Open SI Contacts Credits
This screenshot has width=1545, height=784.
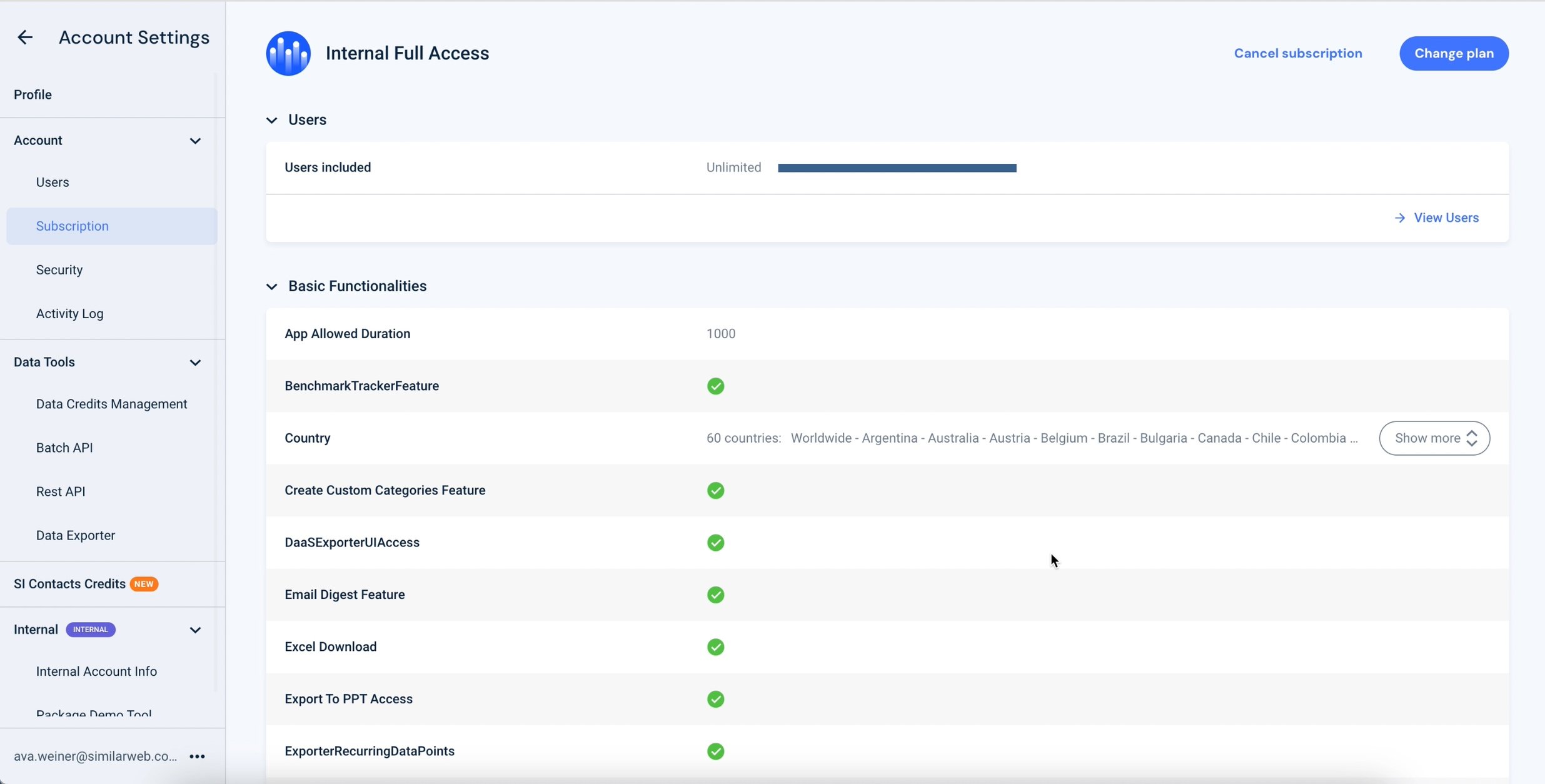[x=69, y=584]
